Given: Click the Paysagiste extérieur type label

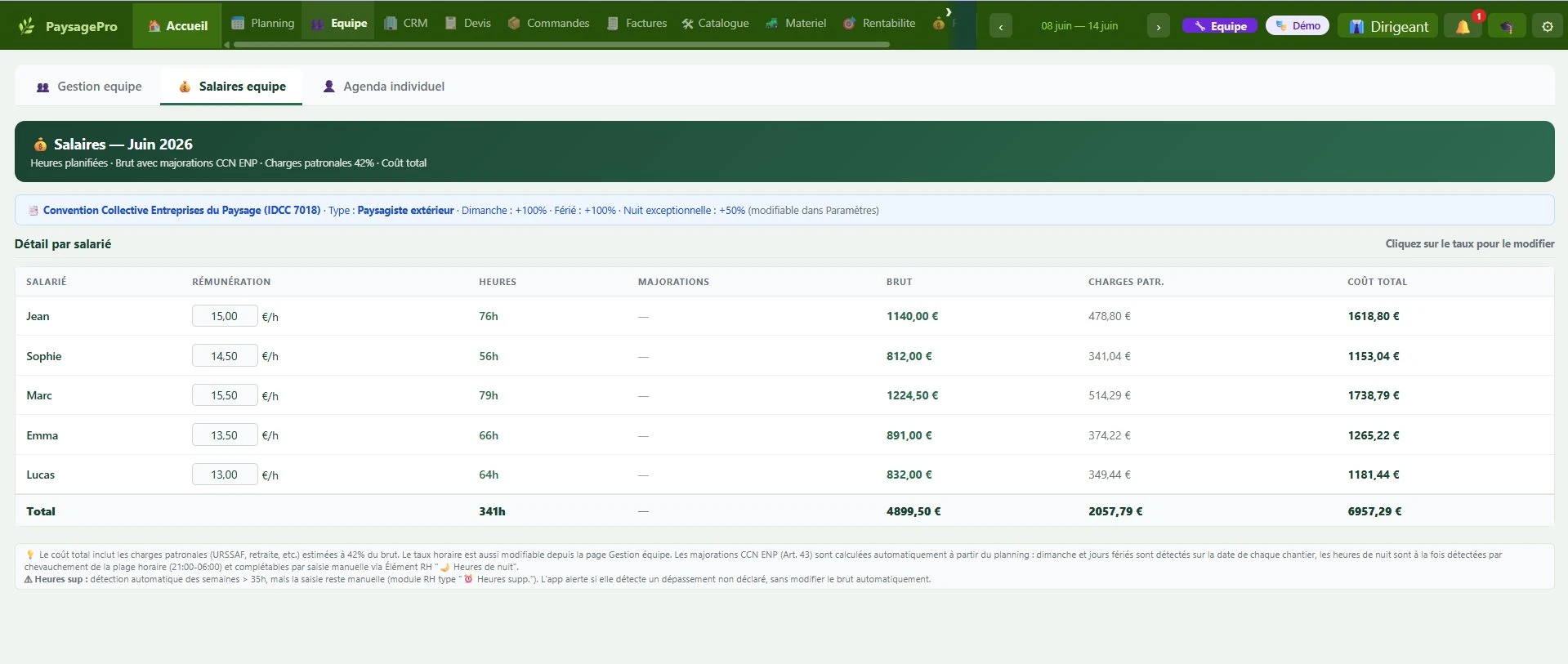Looking at the screenshot, I should (405, 210).
